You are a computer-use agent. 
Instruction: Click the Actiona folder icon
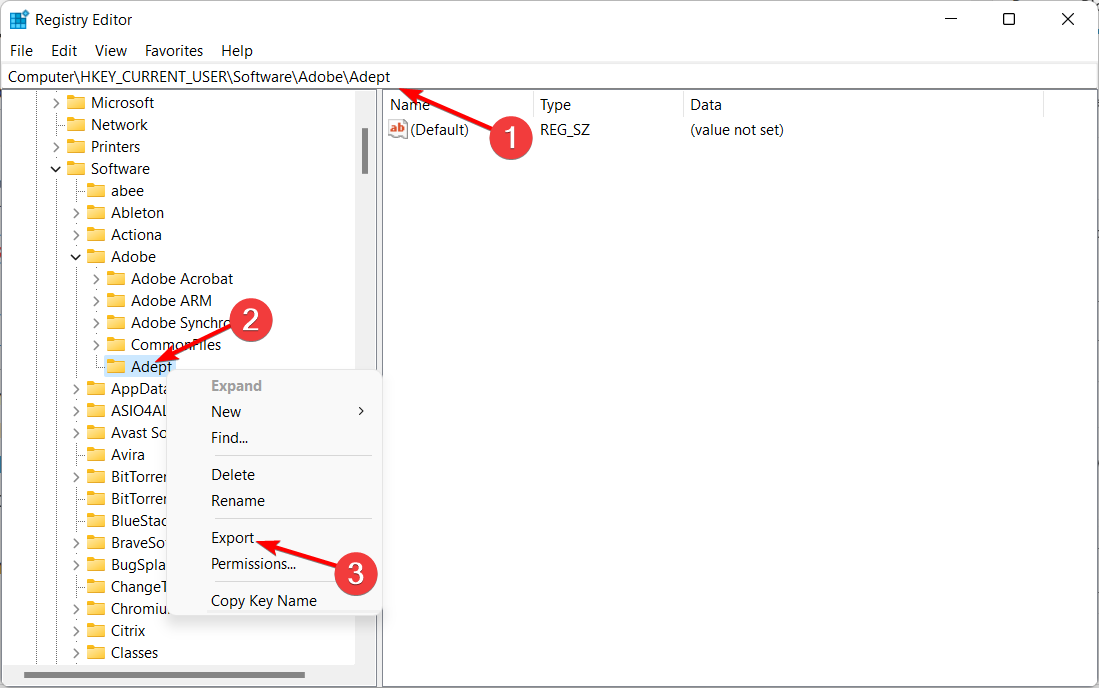coord(96,235)
